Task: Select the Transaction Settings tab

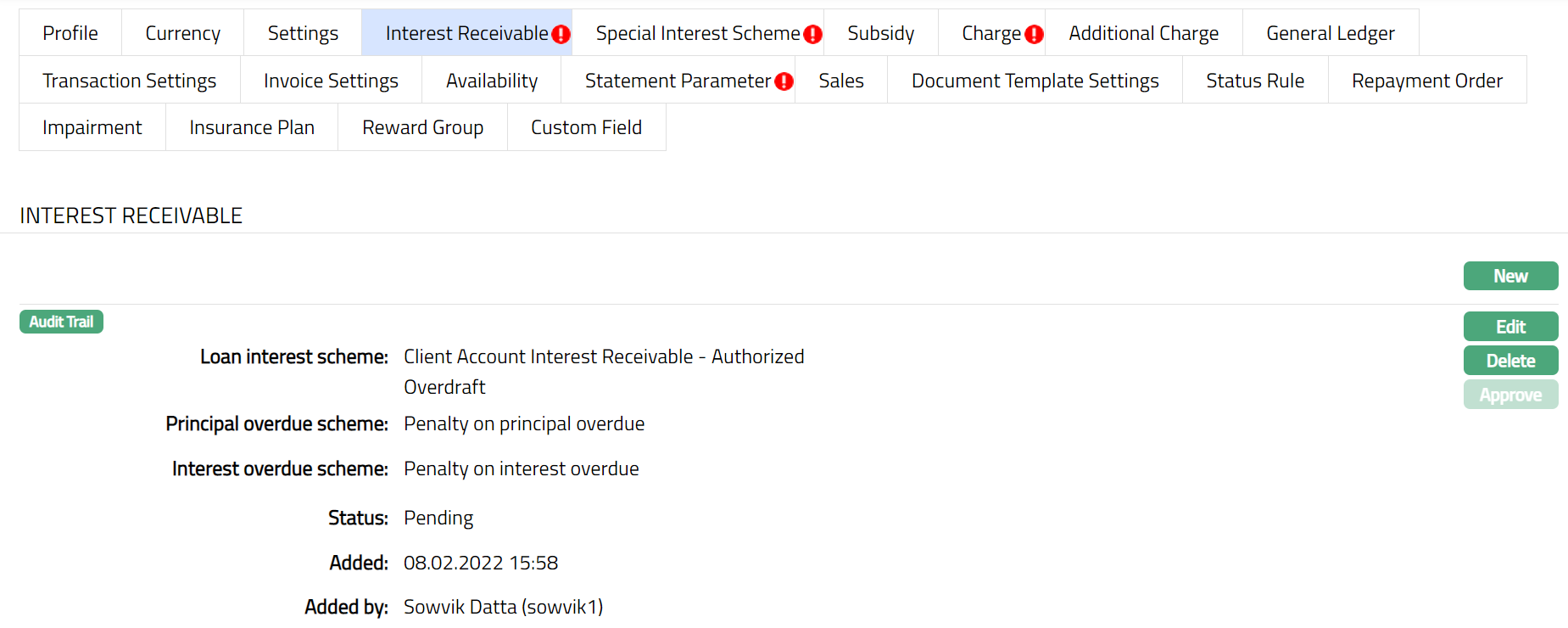Action: [130, 81]
